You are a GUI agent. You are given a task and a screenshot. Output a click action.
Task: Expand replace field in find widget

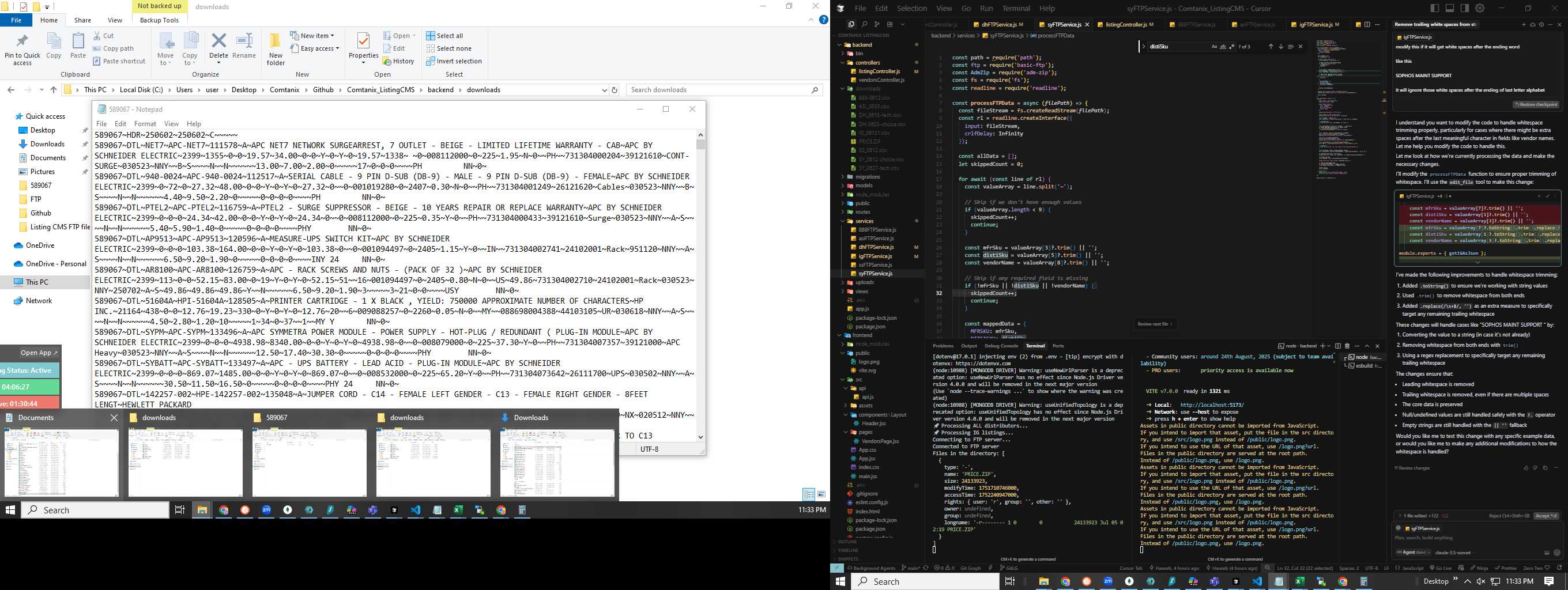pos(1144,46)
